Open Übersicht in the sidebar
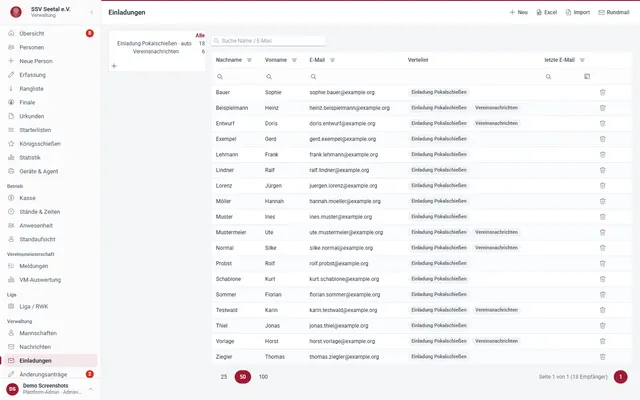640x400 pixels. [50, 33]
